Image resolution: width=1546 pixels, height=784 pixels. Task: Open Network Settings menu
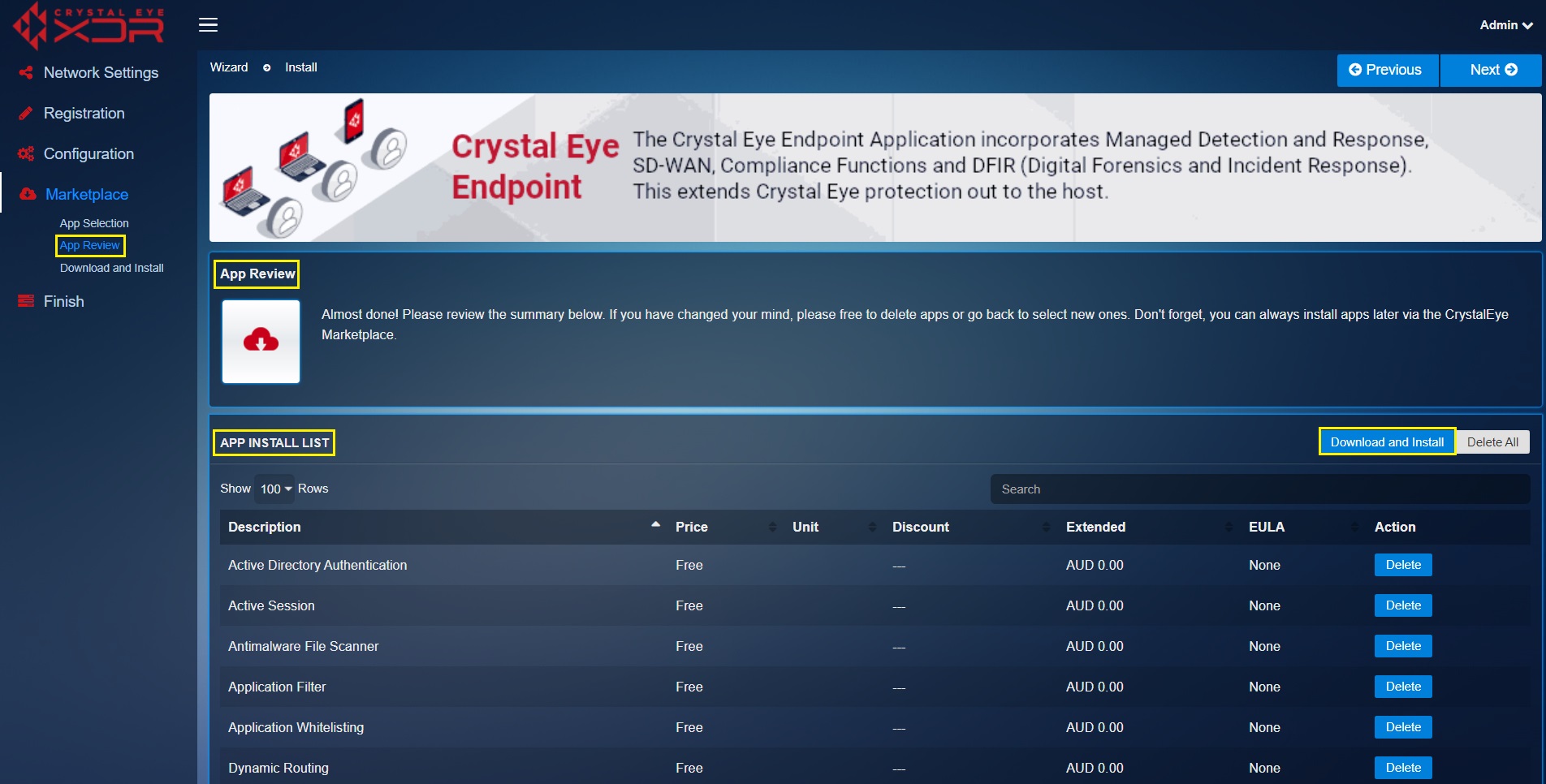tap(101, 72)
